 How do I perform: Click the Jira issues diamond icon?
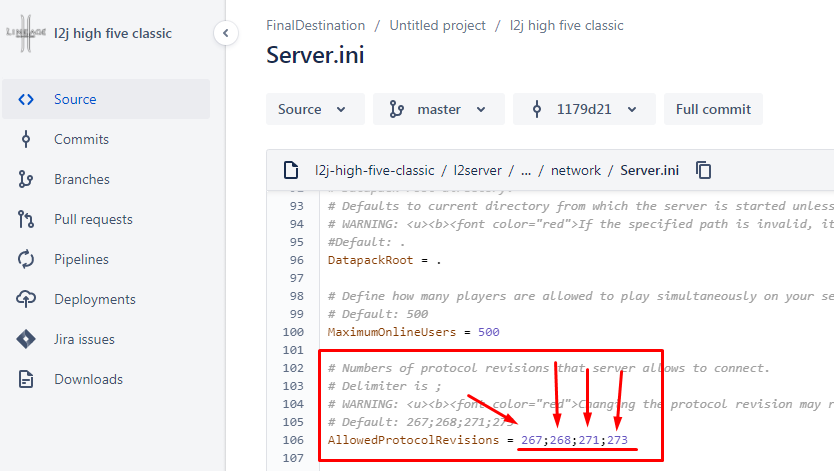pos(27,339)
